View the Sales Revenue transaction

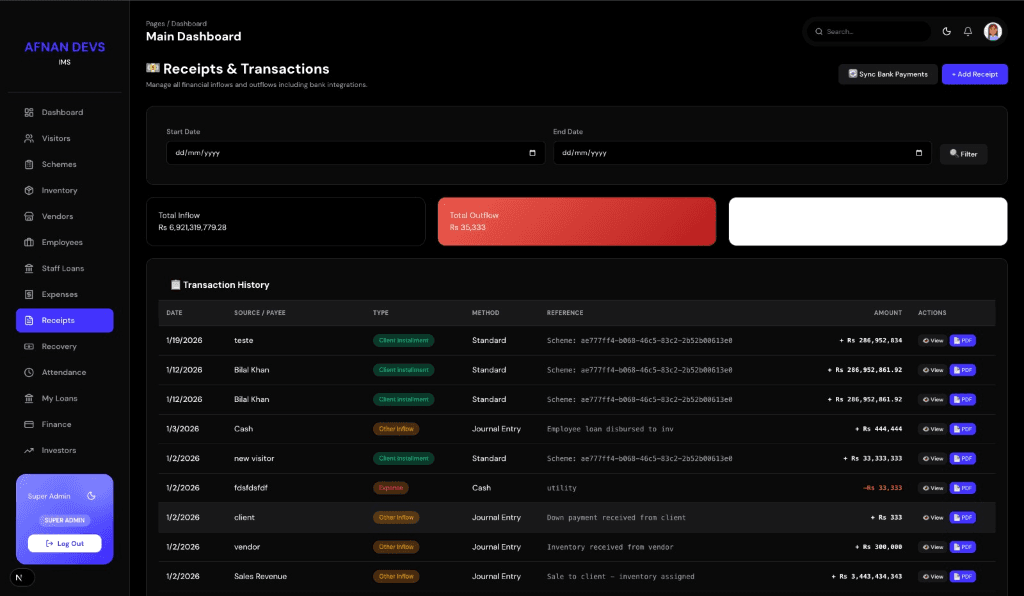pyautogui.click(x=933, y=576)
